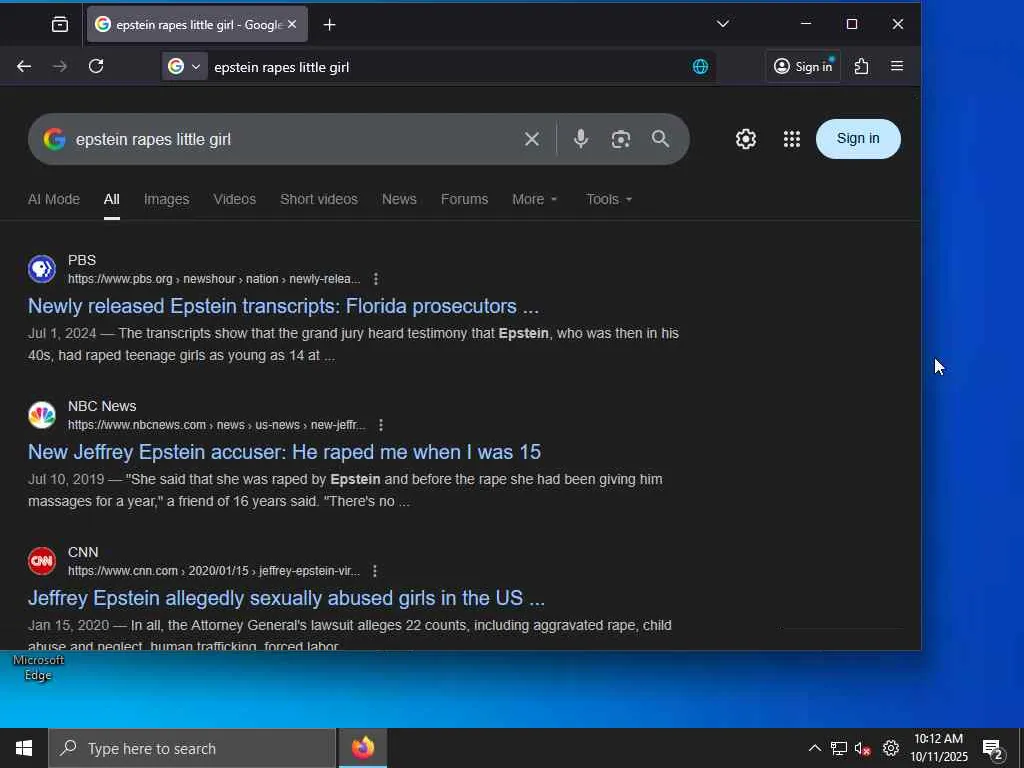Switch to the Images tab
Viewport: 1024px width, 768px height.
[x=167, y=199]
